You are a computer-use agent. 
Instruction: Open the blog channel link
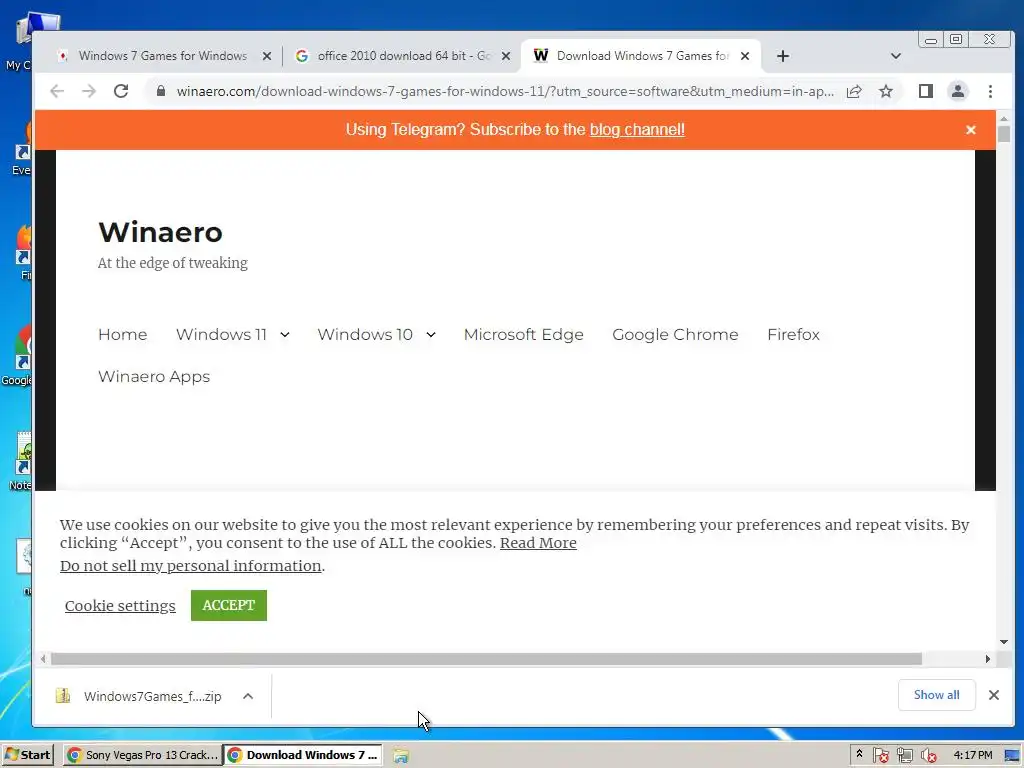[637, 130]
